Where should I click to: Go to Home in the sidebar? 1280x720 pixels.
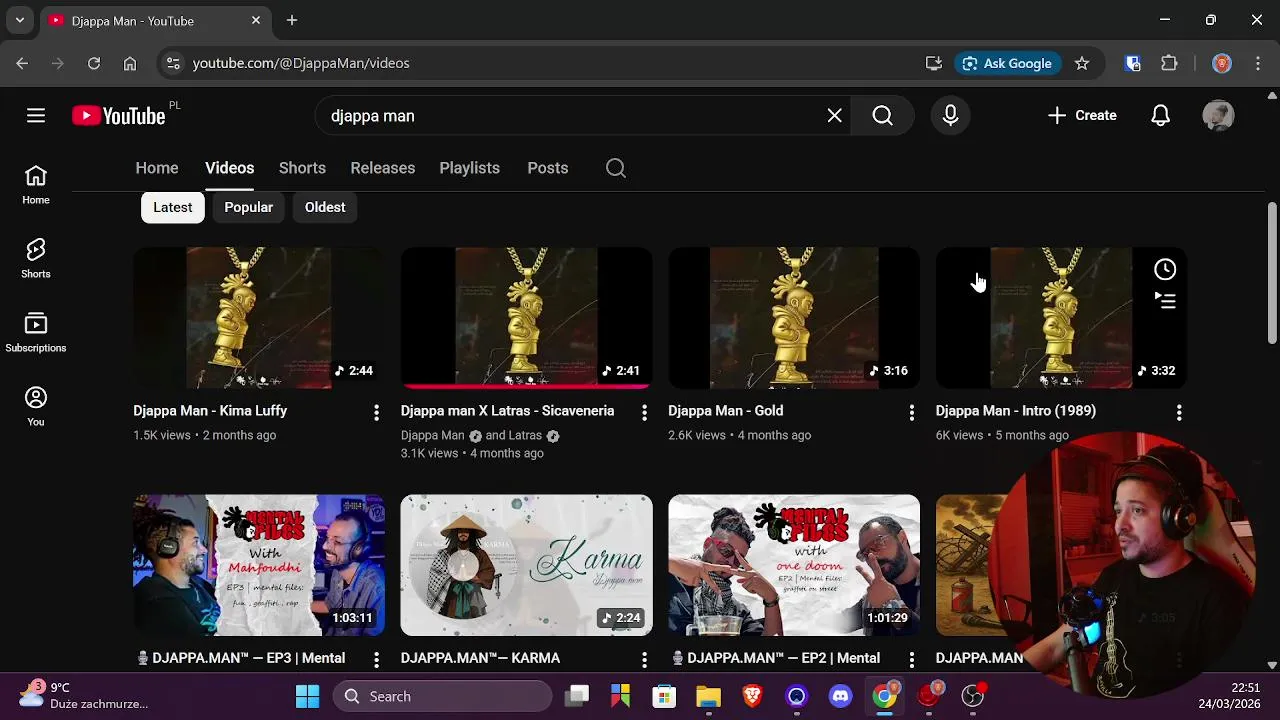point(36,185)
